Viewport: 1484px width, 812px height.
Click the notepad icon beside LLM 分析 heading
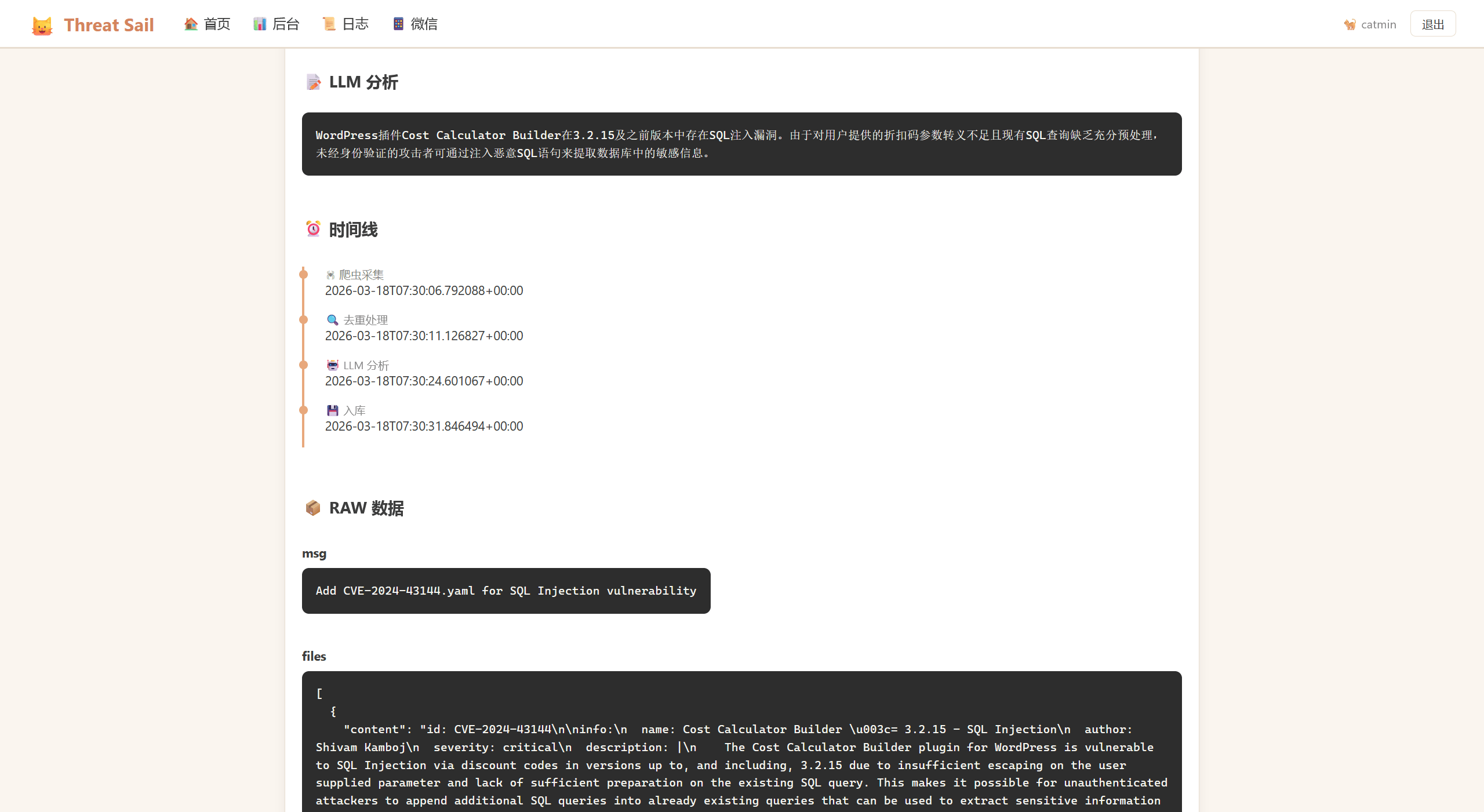[313, 82]
